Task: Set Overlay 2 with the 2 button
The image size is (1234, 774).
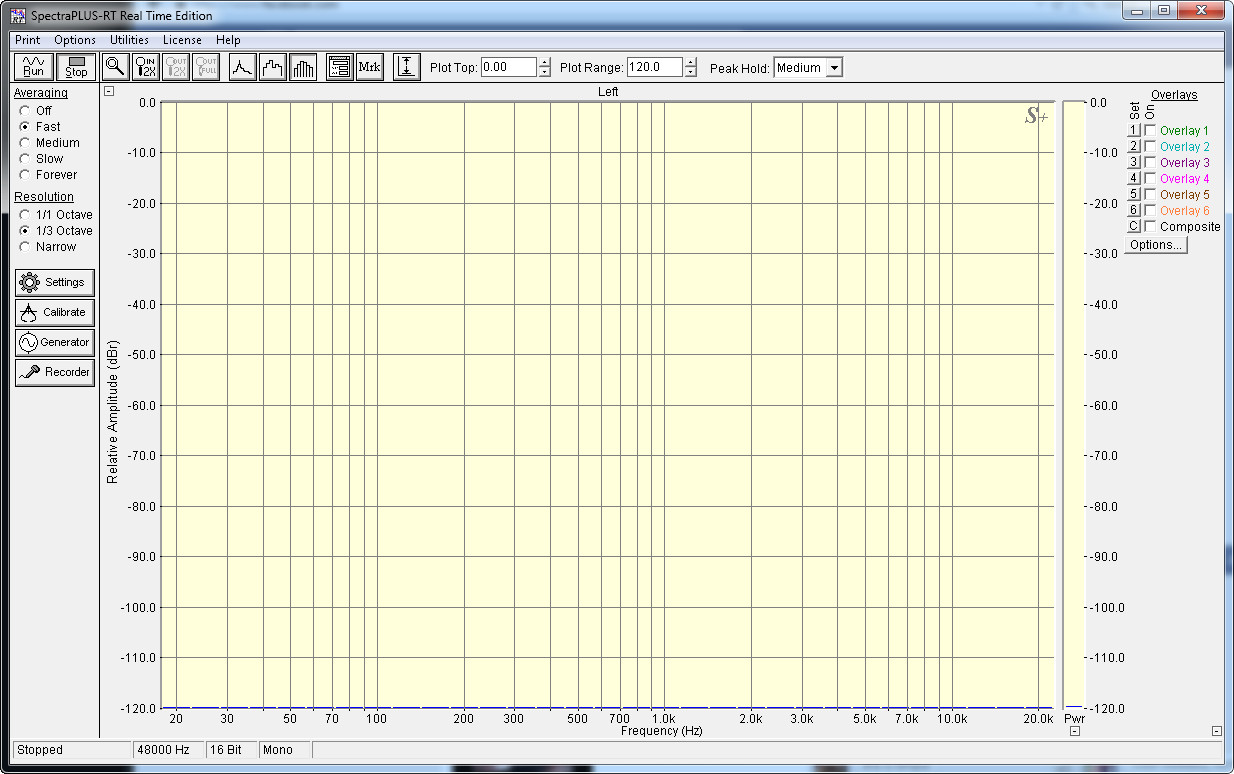Action: coord(1134,146)
